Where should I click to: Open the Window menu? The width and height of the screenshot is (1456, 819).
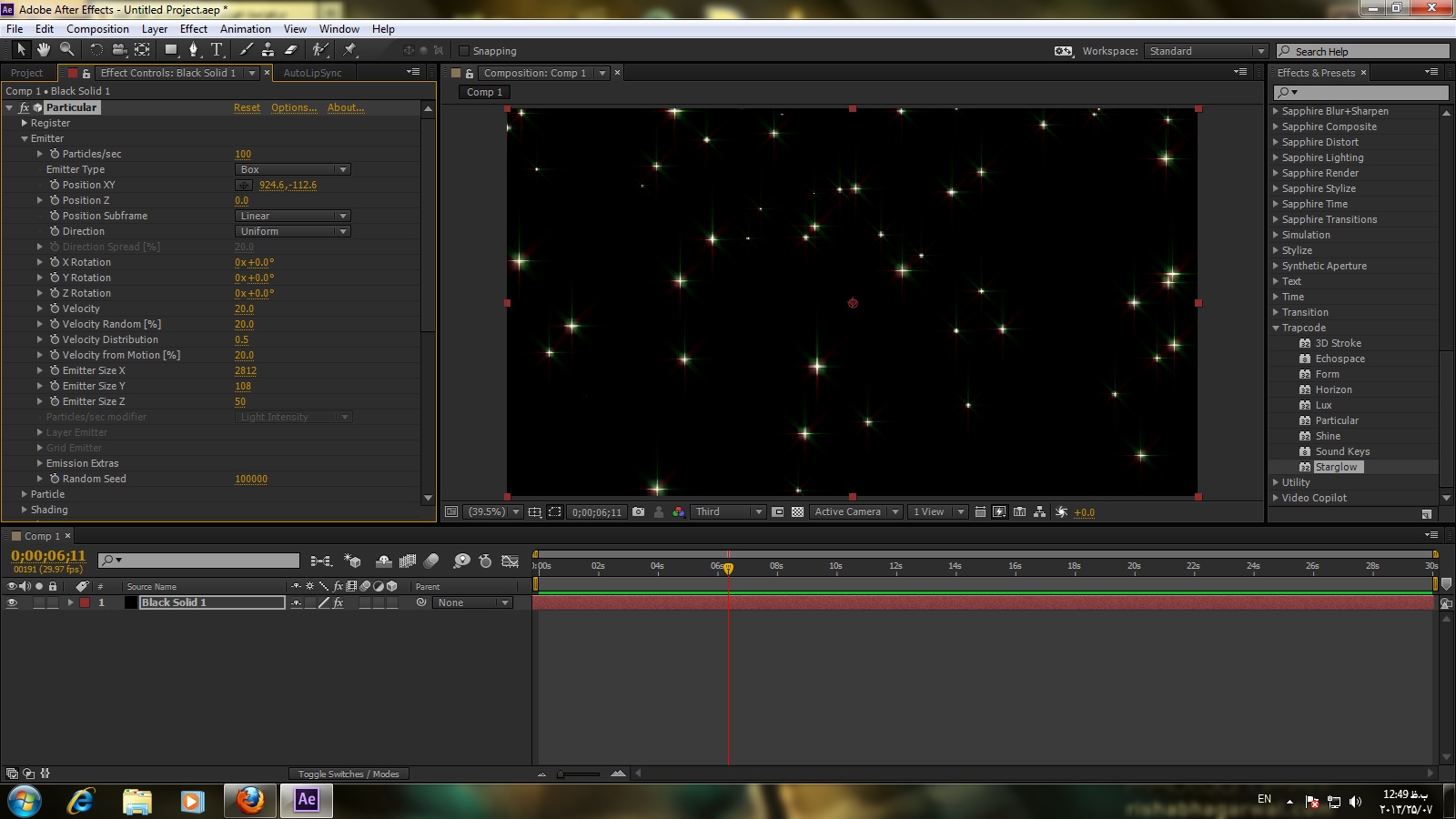[339, 29]
